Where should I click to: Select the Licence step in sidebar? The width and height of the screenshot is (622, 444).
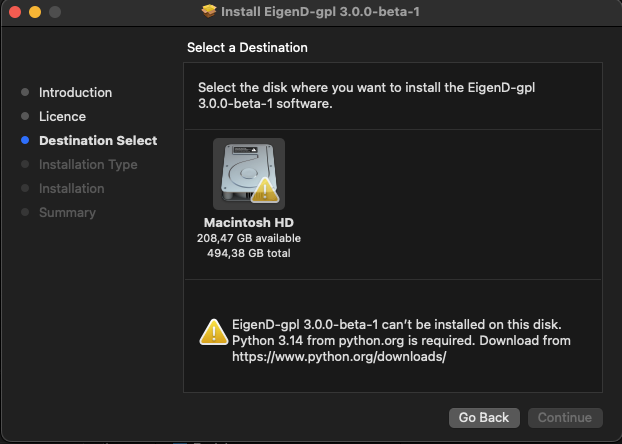pos(62,116)
